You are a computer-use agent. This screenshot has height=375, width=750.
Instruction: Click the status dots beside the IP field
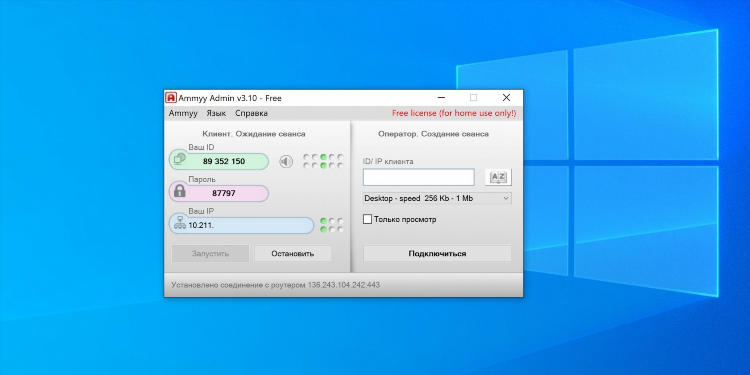(332, 225)
